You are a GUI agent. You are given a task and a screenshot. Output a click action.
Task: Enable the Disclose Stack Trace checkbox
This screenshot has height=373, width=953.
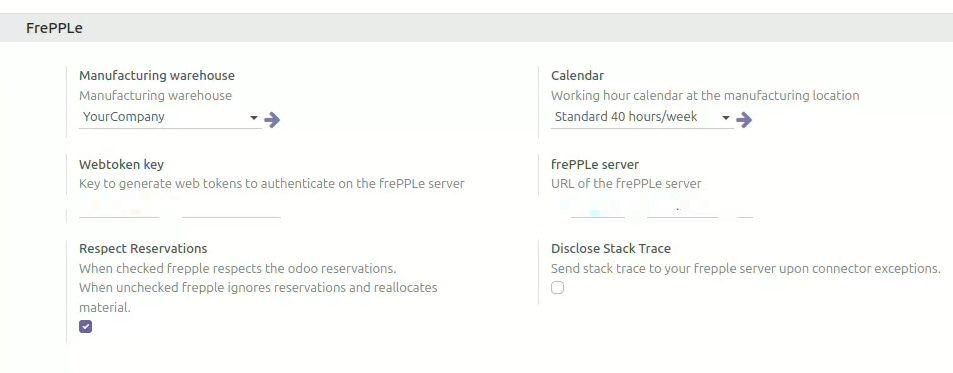[557, 288]
